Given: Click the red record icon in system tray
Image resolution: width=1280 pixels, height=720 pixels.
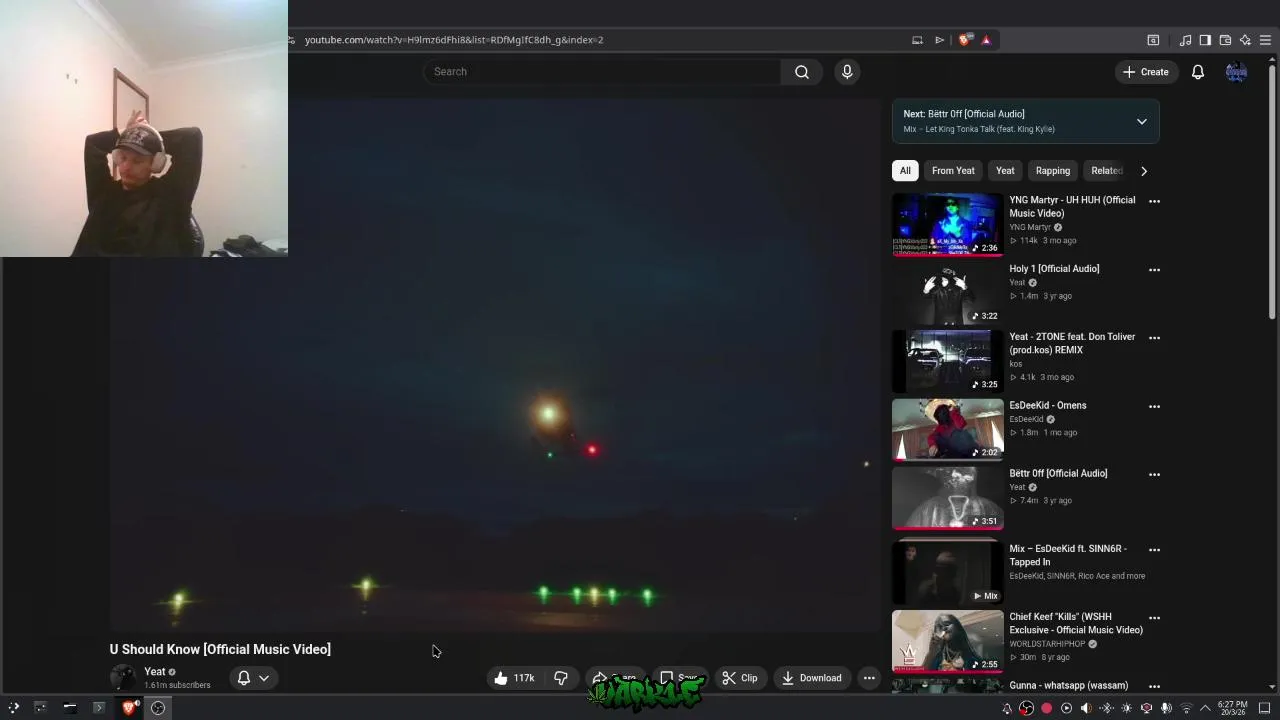Looking at the screenshot, I should point(1046,708).
